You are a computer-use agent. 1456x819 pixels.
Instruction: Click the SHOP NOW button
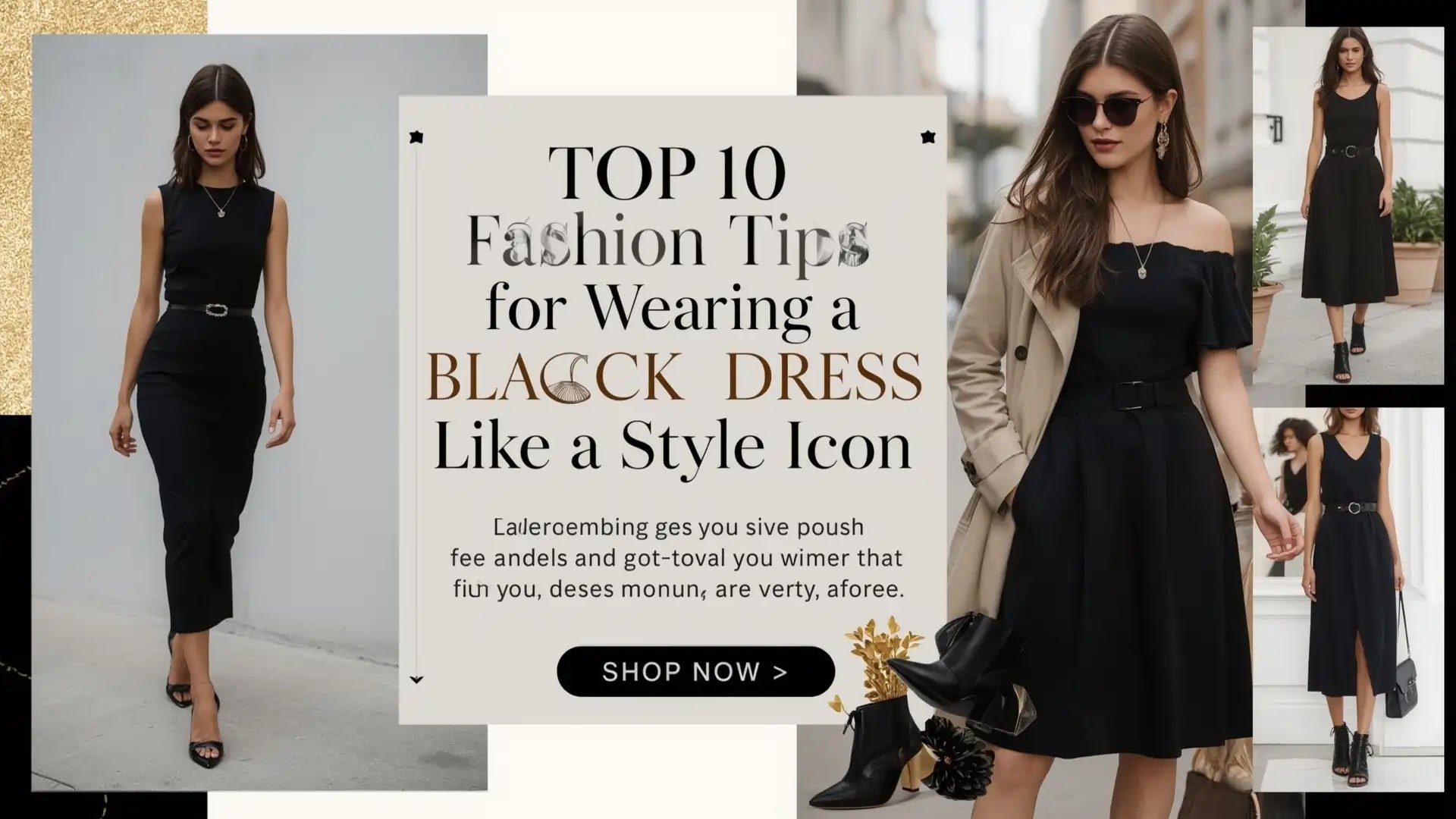(695, 671)
